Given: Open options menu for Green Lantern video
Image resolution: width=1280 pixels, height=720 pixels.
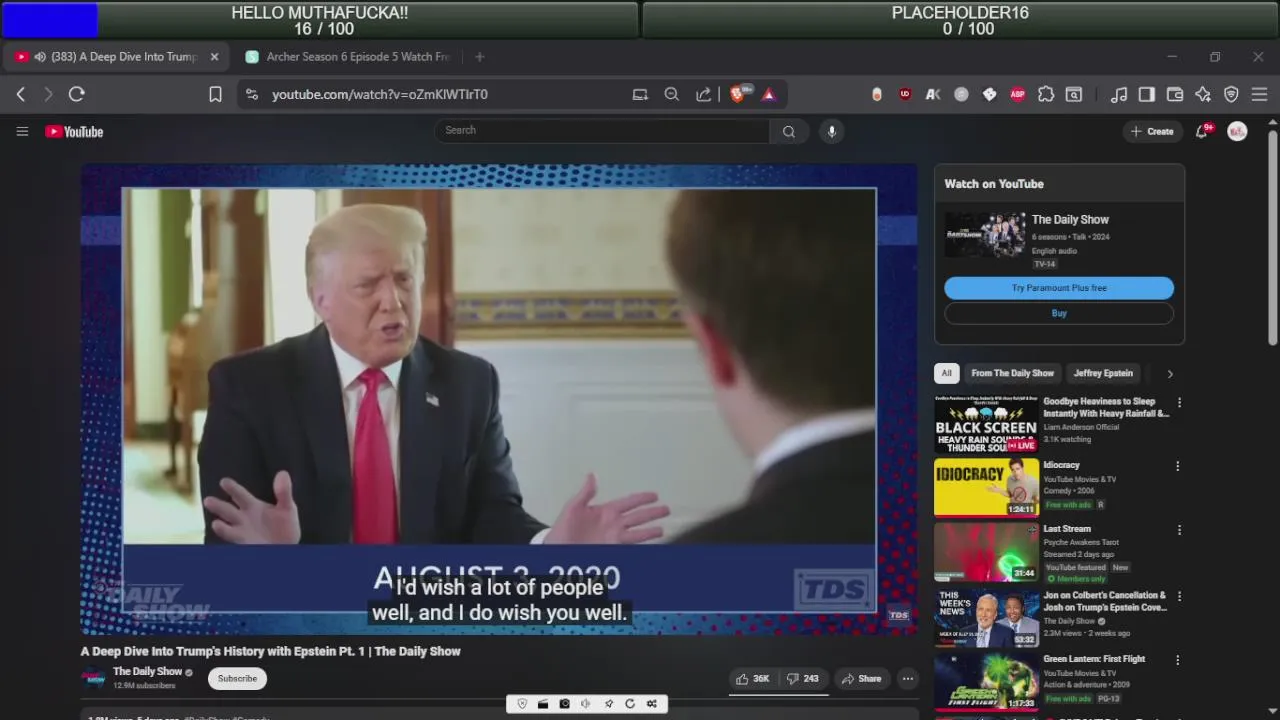Looking at the screenshot, I should 1179,660.
